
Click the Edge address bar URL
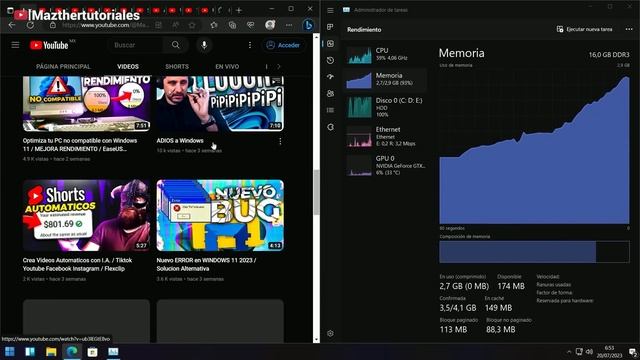(105, 25)
